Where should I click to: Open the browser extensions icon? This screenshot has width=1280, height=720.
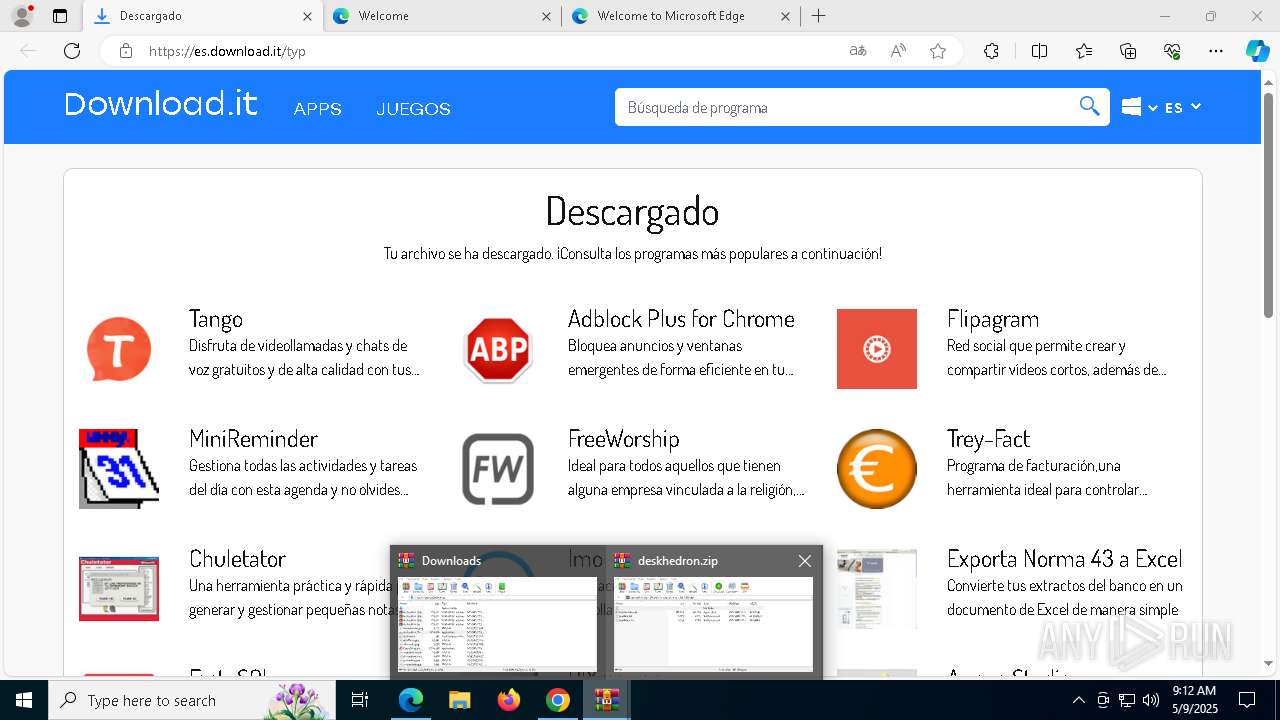991,51
